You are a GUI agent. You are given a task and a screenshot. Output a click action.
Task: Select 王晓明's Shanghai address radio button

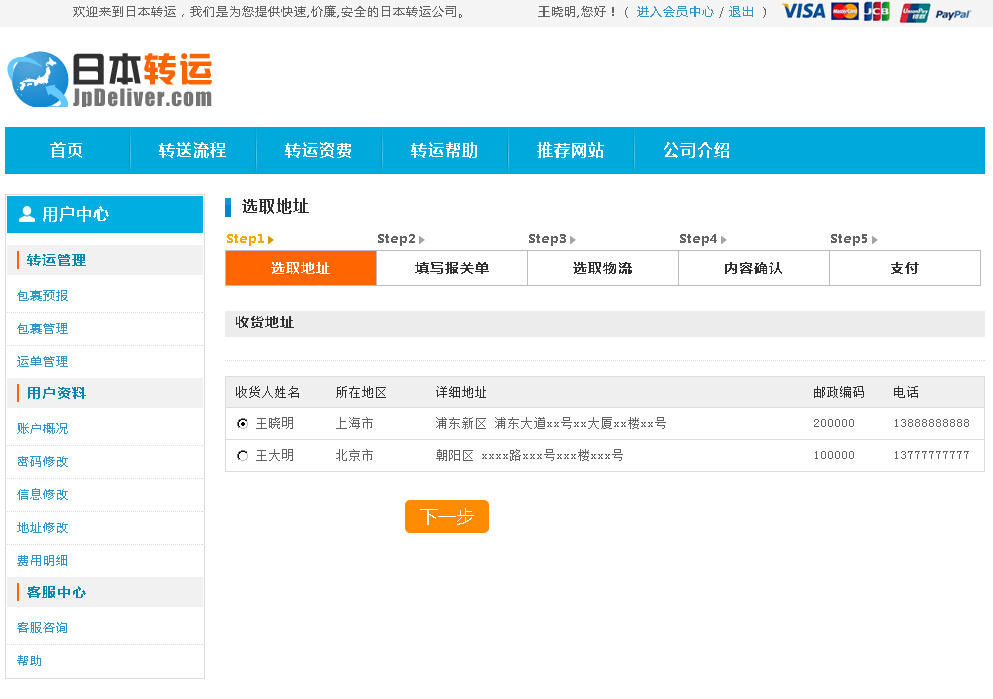pyautogui.click(x=242, y=423)
